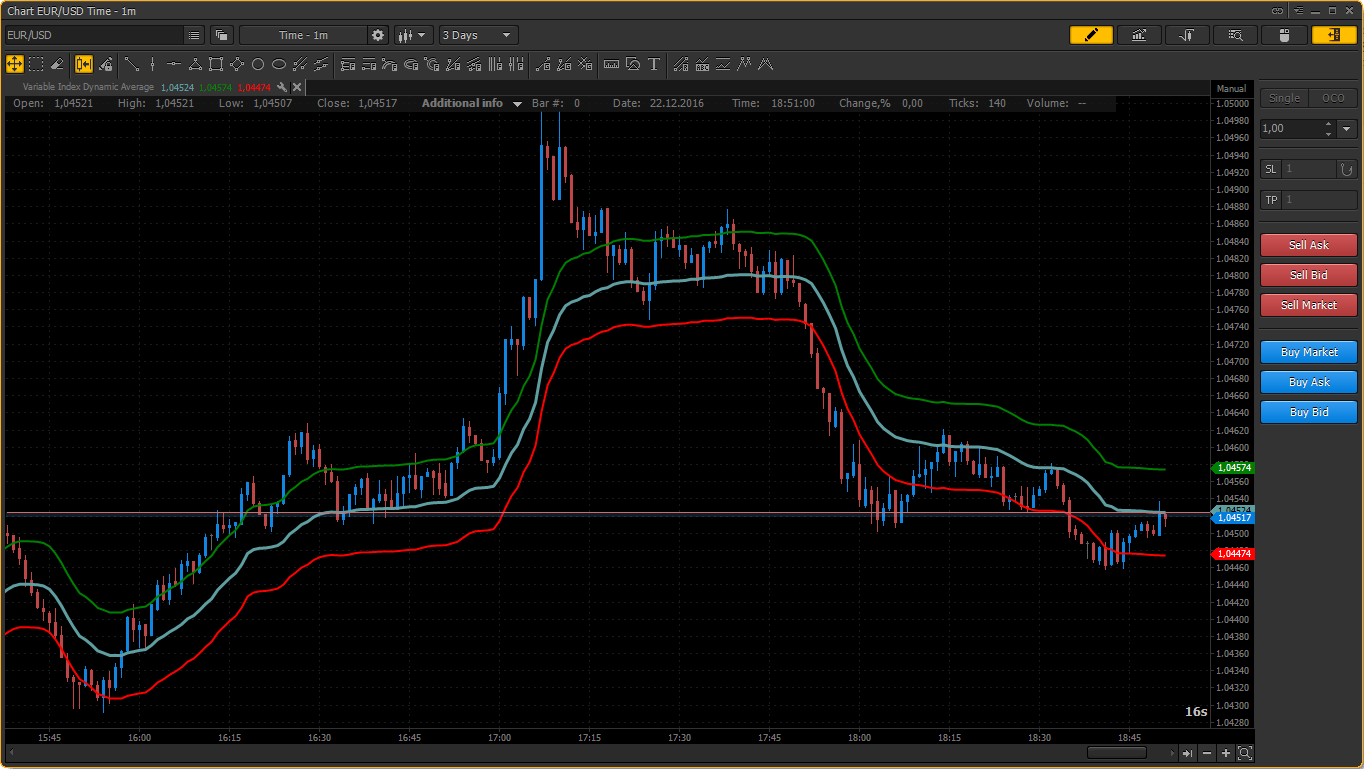Click the pin window chain icon in title bar

[1277, 10]
